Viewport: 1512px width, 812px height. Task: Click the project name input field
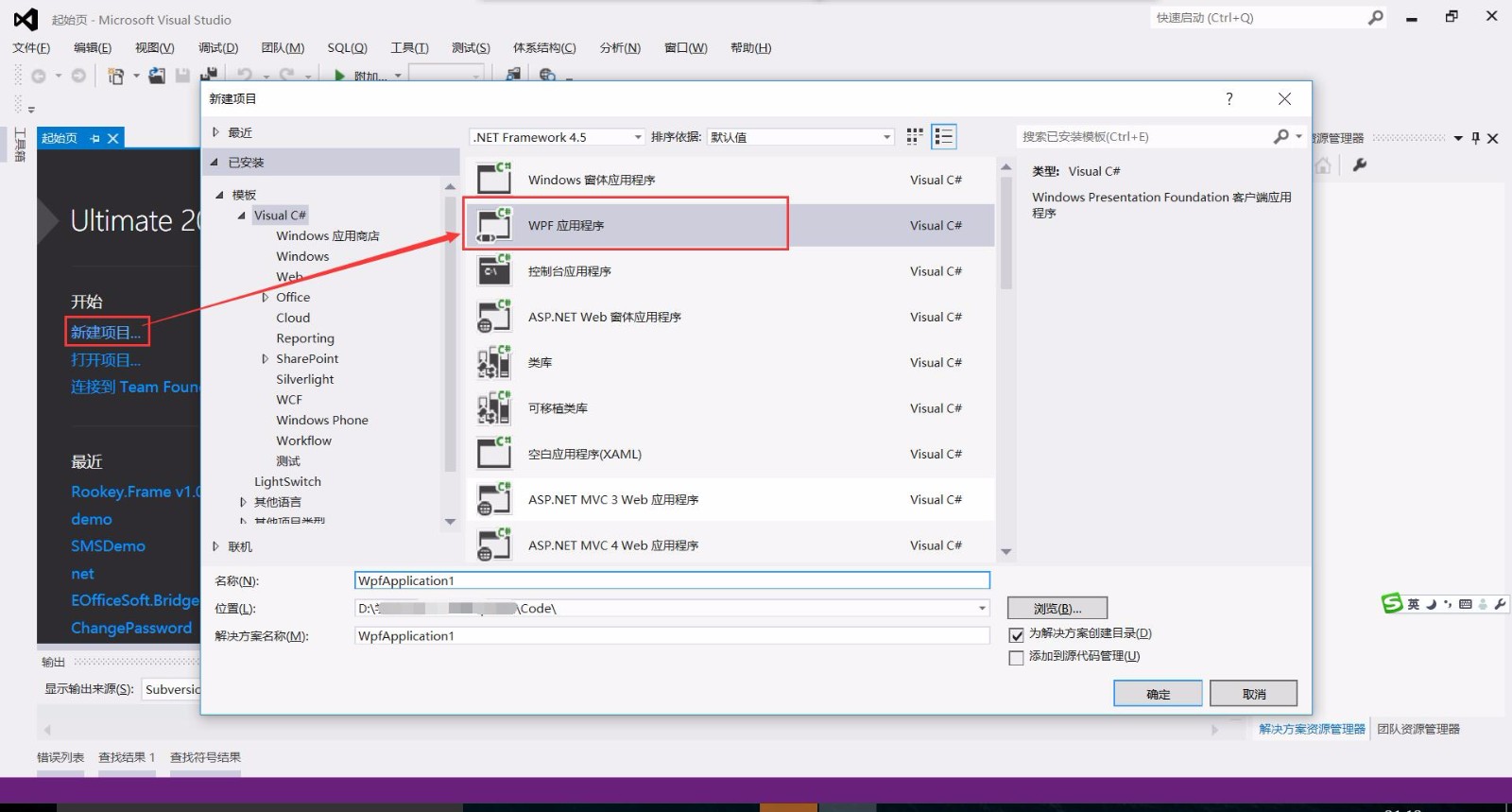pyautogui.click(x=672, y=580)
